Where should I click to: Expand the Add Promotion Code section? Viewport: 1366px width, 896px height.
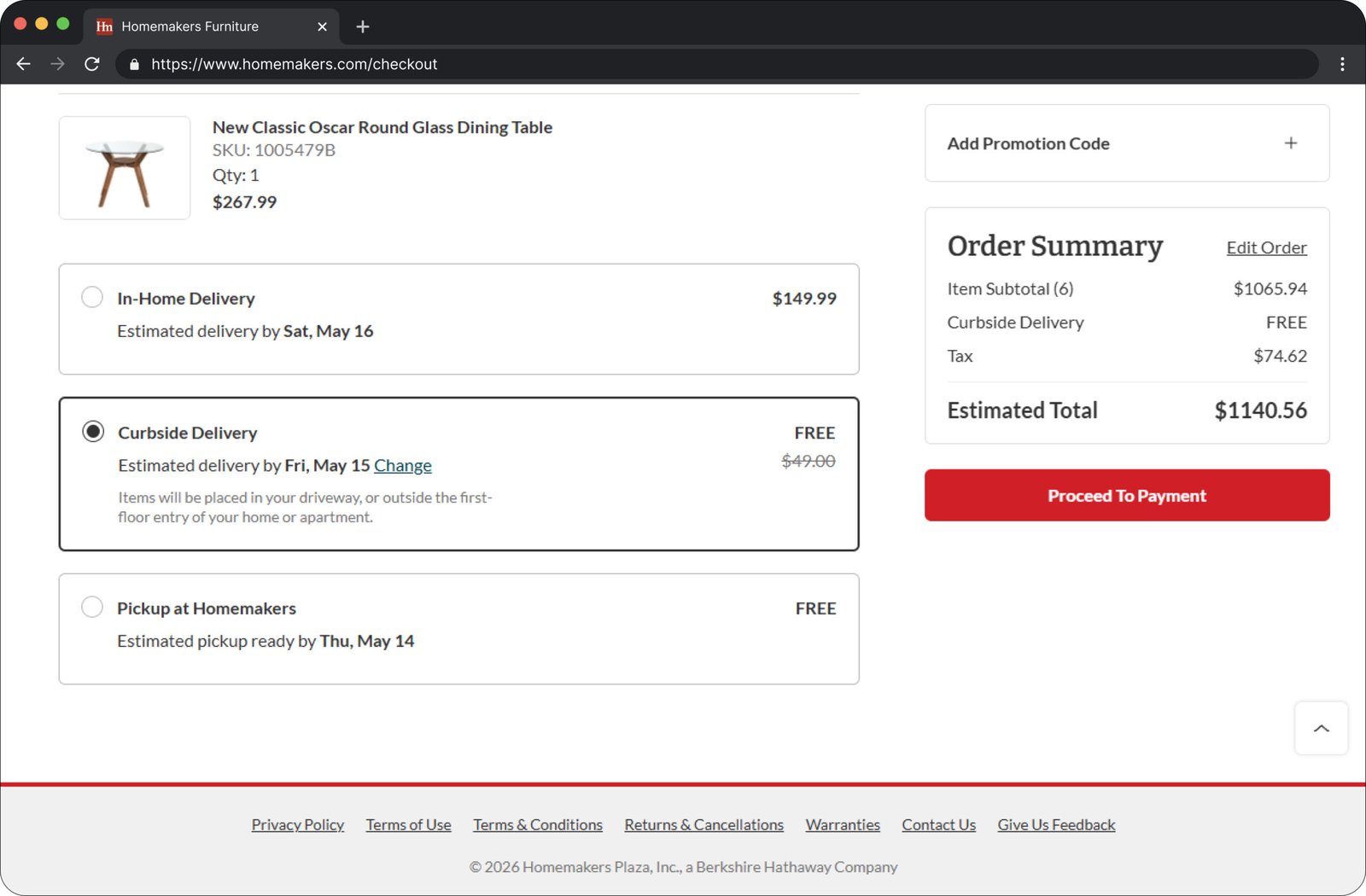pyautogui.click(x=1290, y=143)
